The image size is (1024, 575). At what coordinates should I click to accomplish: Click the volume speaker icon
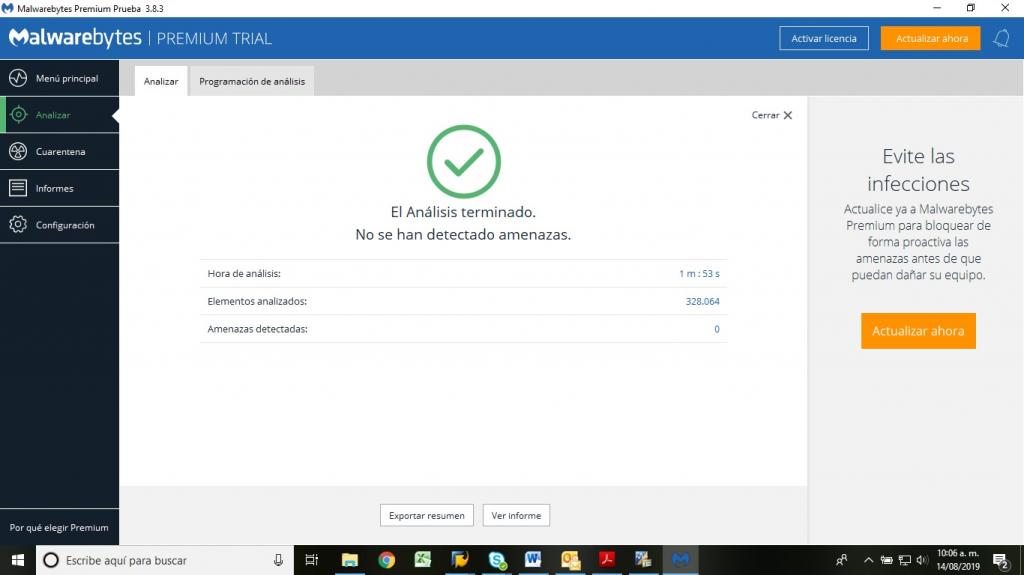(922, 560)
